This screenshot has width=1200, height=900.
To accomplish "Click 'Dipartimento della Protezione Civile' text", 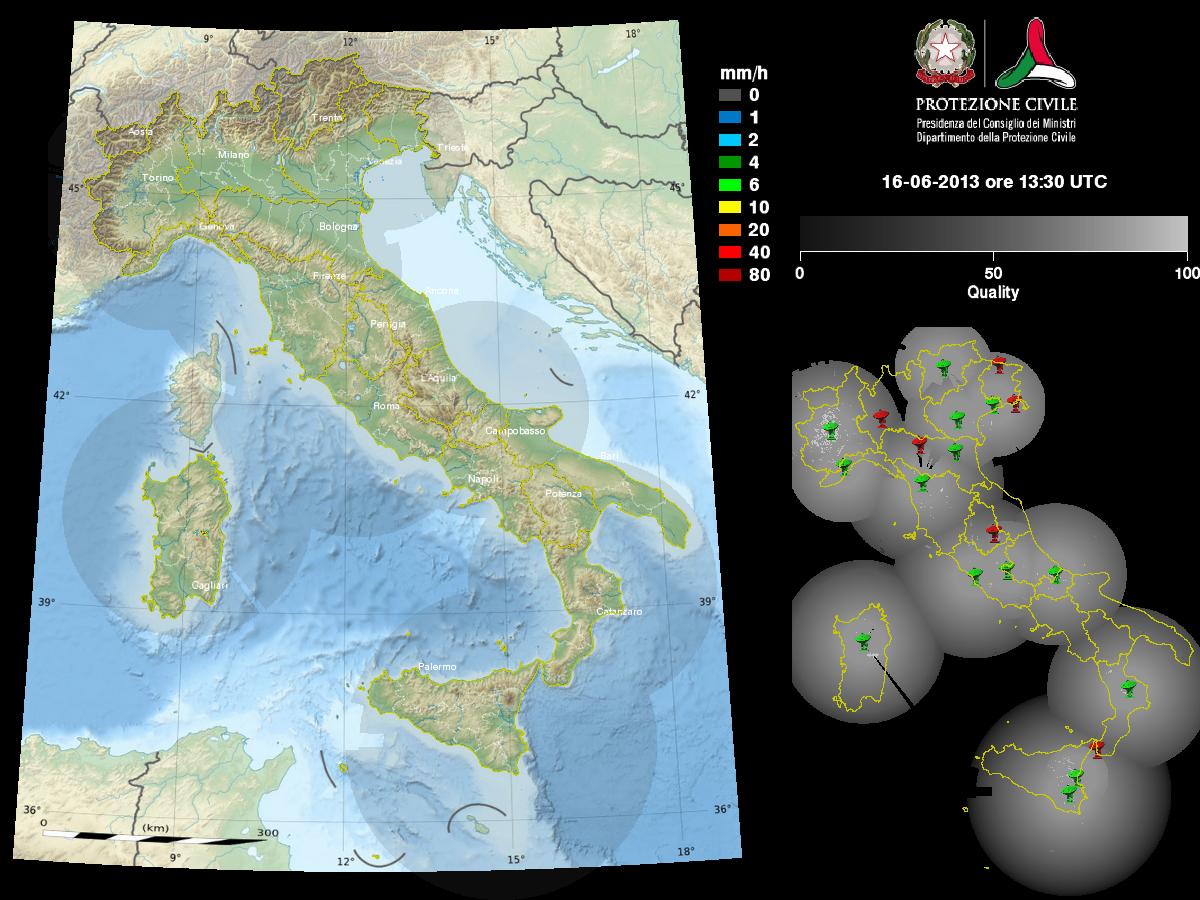I will click(x=997, y=136).
